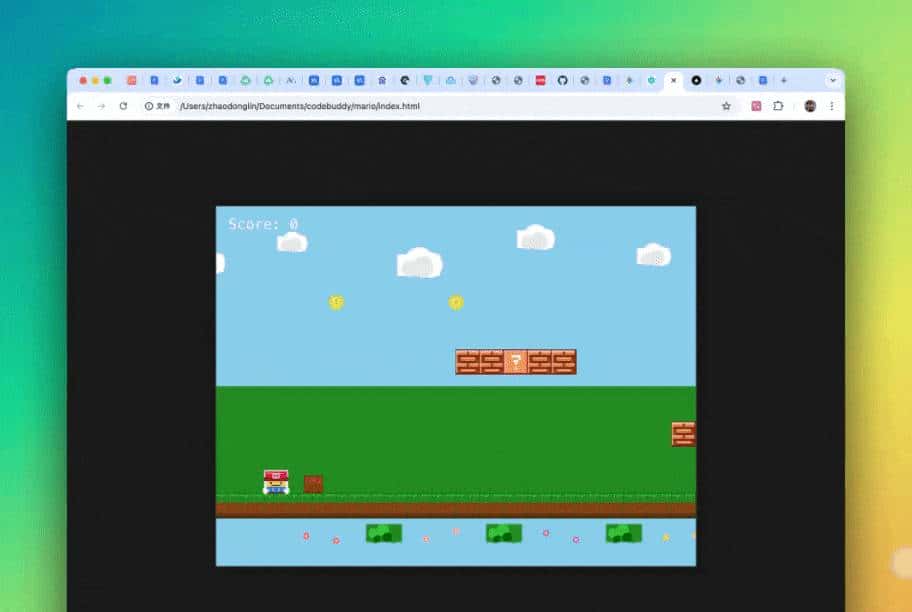Click the Mario character sprite
This screenshot has width=912, height=612.
coord(276,482)
